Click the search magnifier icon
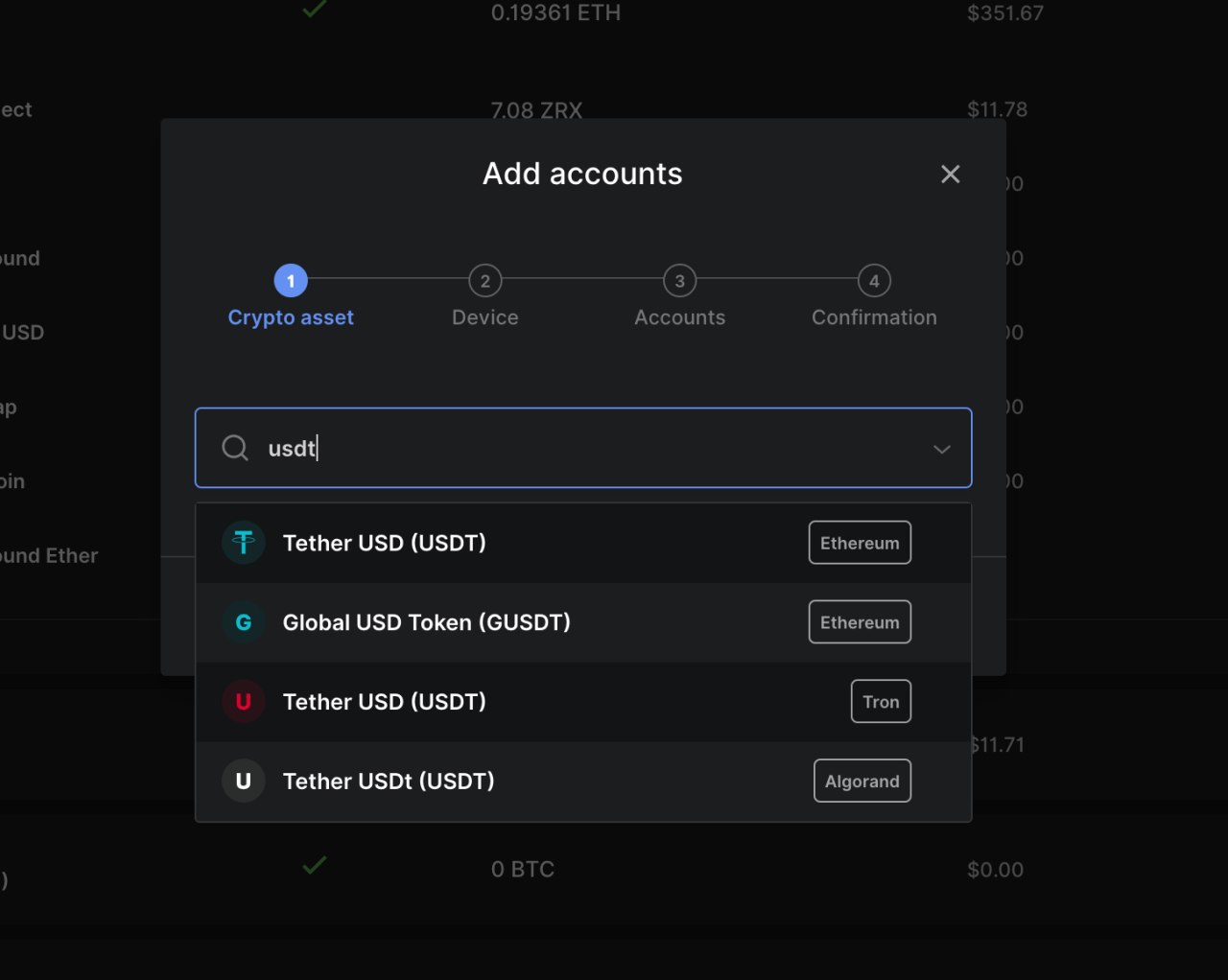Image resolution: width=1228 pixels, height=980 pixels. pyautogui.click(x=235, y=447)
